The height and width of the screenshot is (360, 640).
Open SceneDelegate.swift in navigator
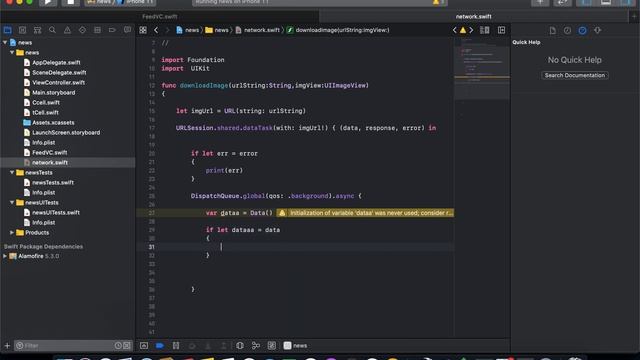pos(59,72)
